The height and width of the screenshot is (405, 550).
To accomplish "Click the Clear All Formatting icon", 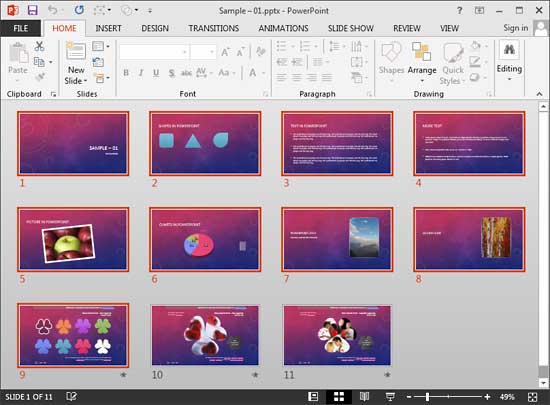I will click(261, 52).
